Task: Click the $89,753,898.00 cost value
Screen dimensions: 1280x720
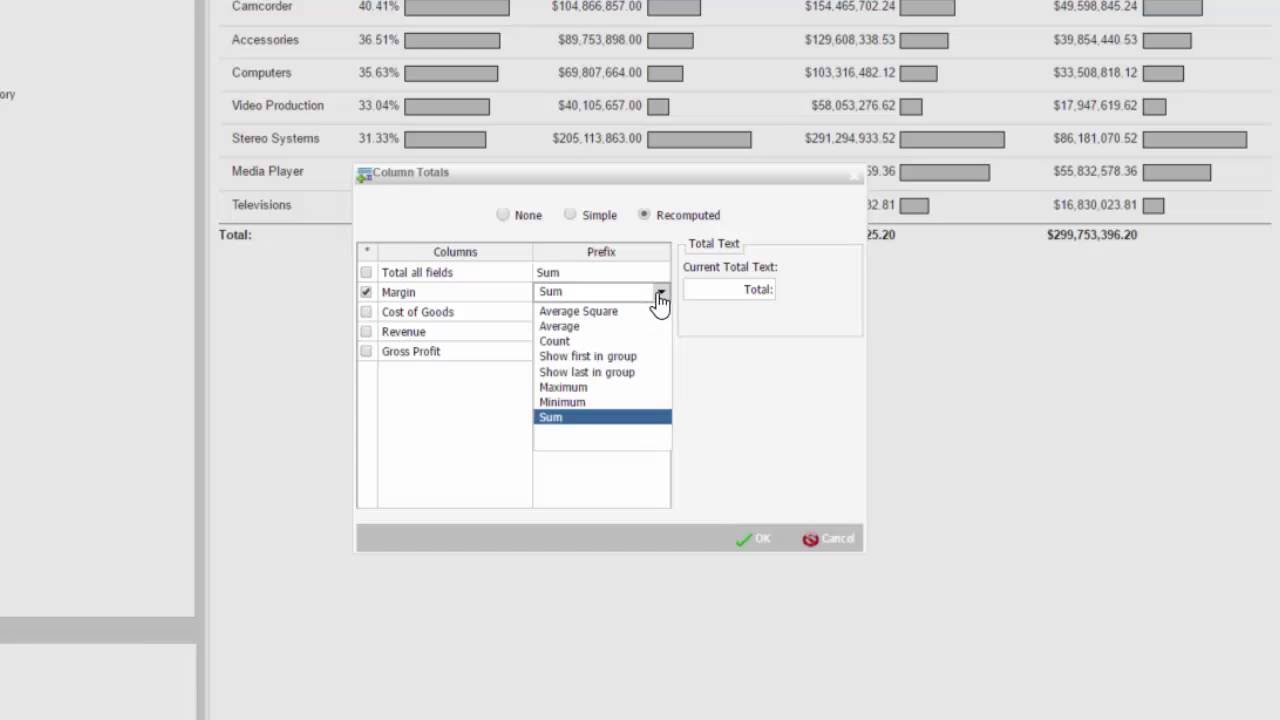Action: pos(600,40)
